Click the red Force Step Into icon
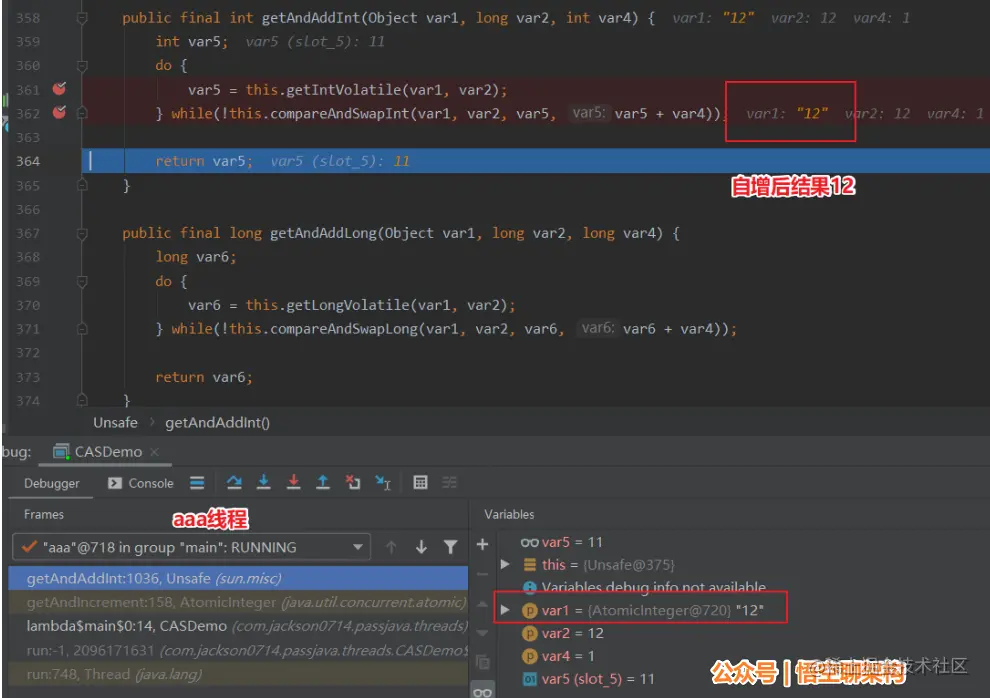The image size is (990, 698). point(294,483)
